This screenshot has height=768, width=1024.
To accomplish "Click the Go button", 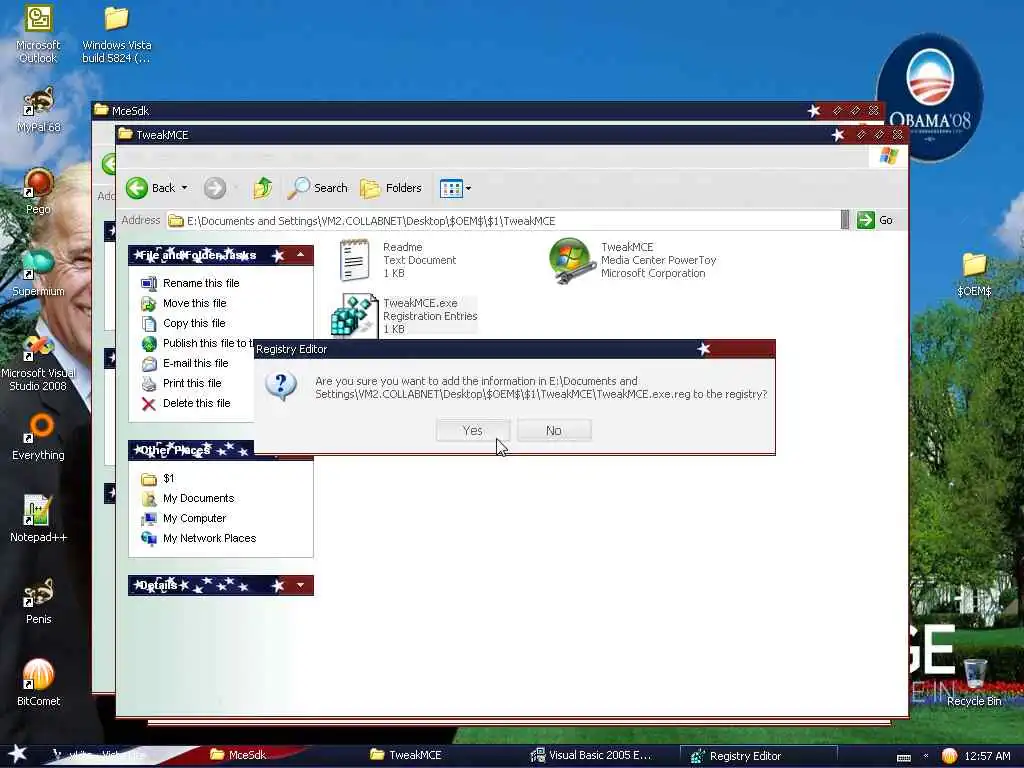I will point(875,220).
